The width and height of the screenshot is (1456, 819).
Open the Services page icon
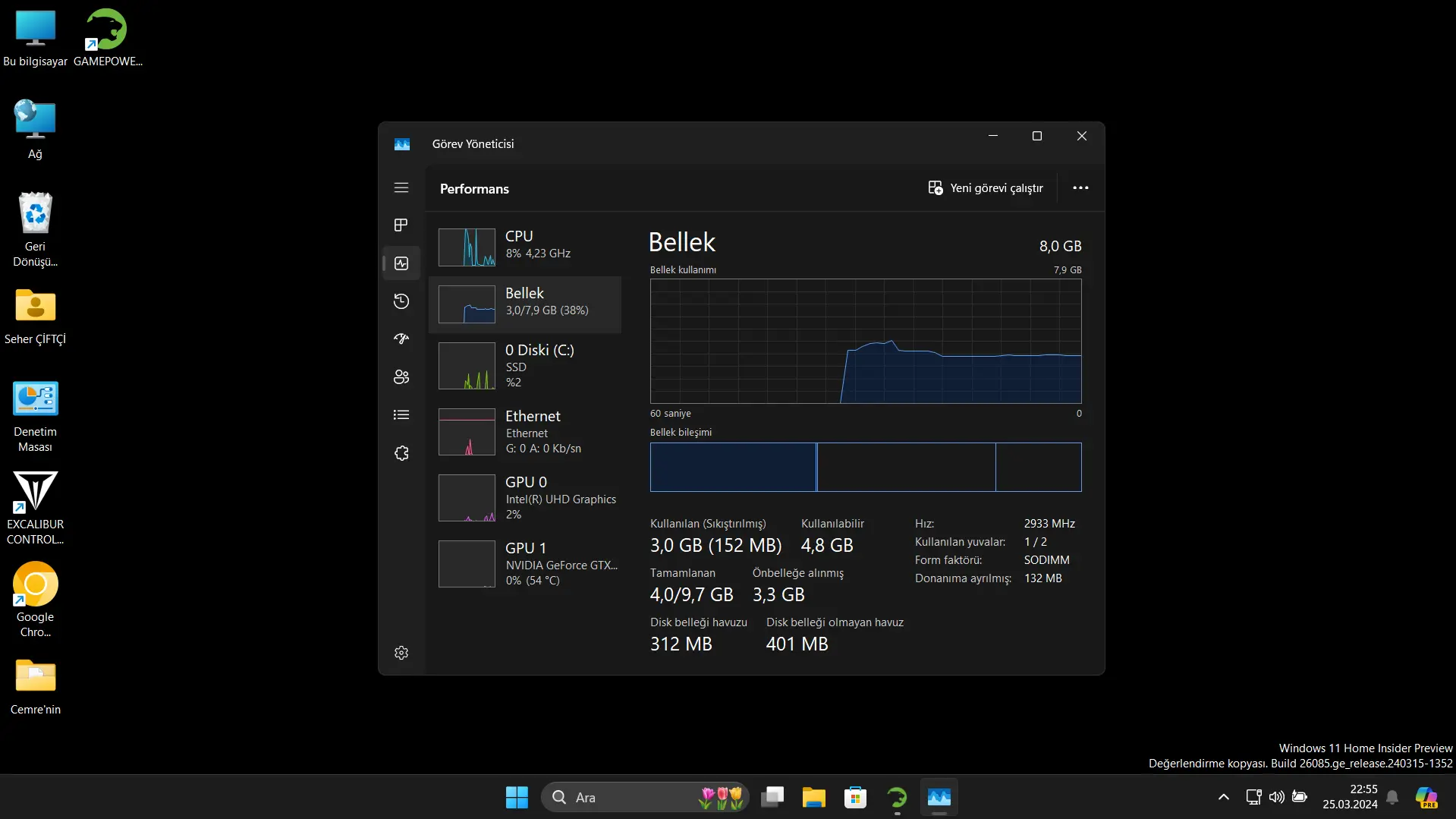tap(401, 453)
